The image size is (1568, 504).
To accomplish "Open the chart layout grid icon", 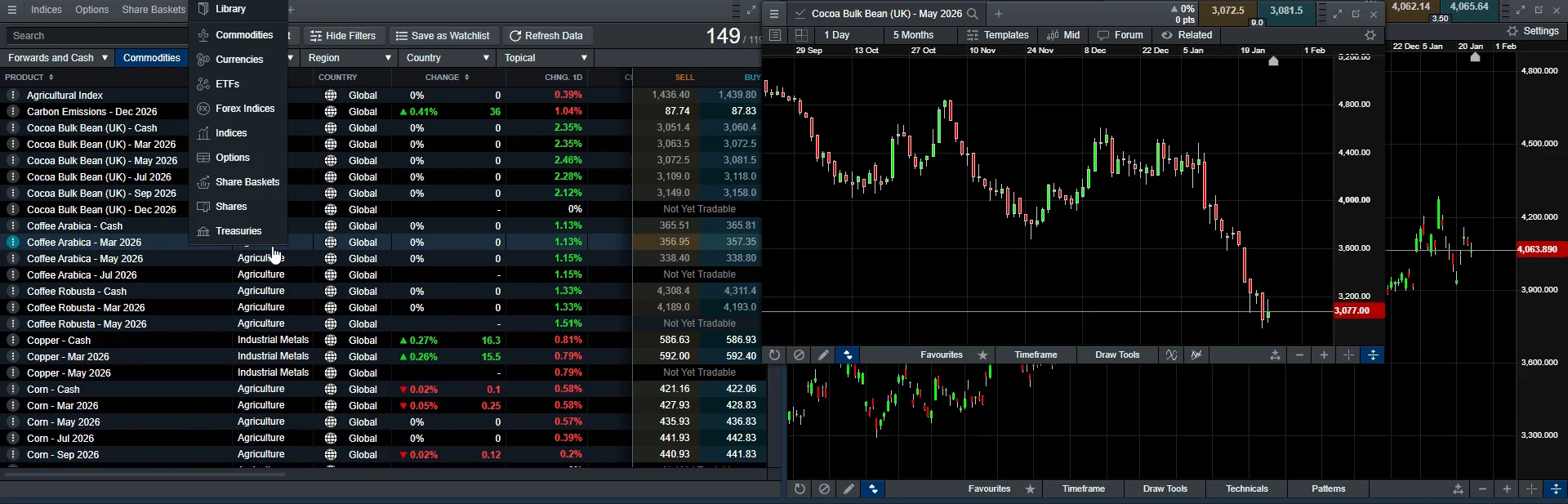I will pos(801,35).
